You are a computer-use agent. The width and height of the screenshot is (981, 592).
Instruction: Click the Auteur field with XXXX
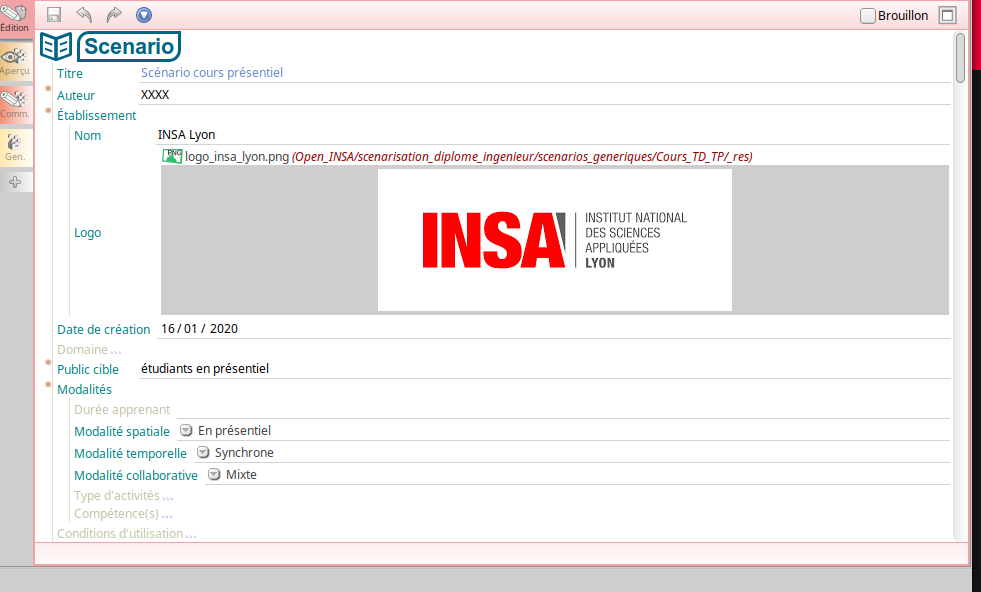(x=545, y=95)
